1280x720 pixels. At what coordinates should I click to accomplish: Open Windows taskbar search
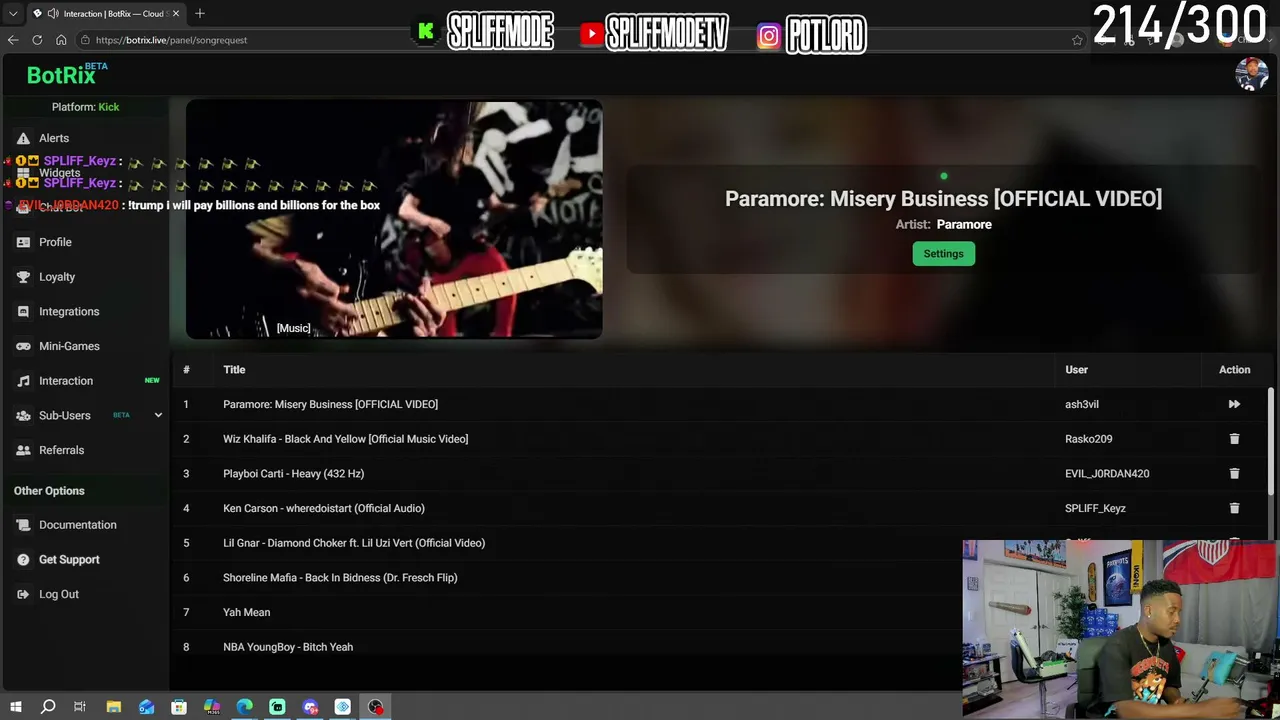48,707
